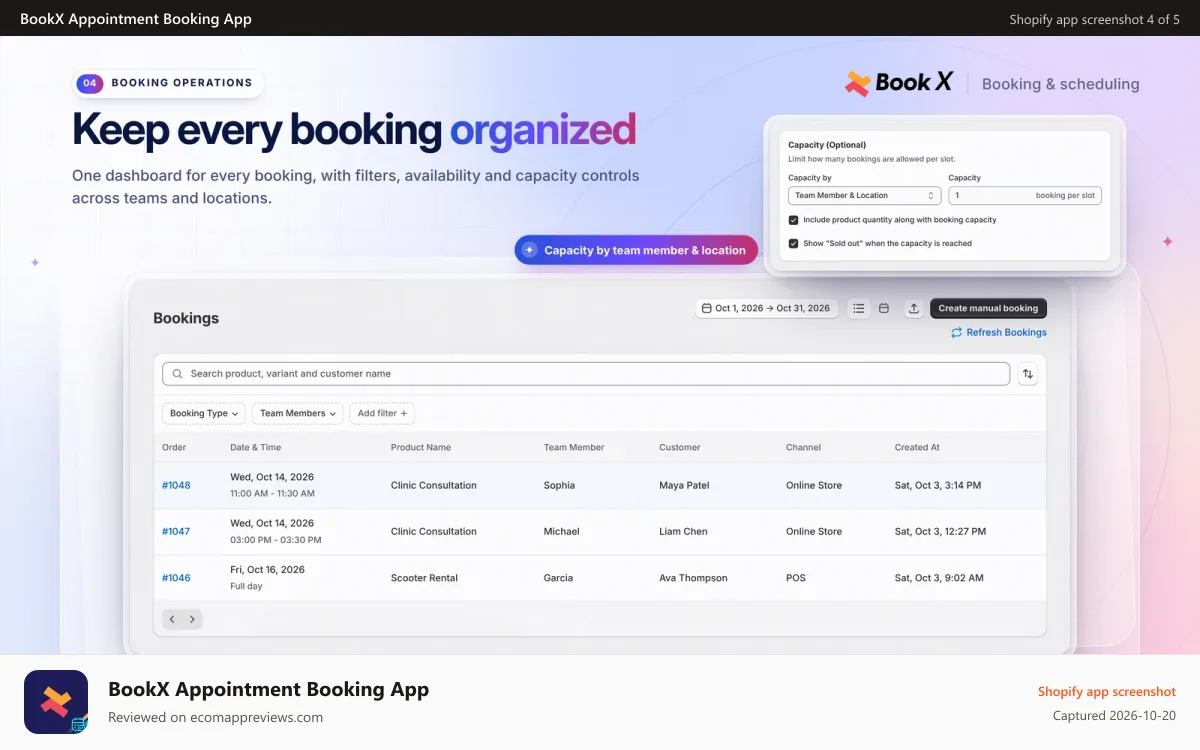Image resolution: width=1200 pixels, height=750 pixels.
Task: Click the search product and customer field
Action: click(586, 374)
